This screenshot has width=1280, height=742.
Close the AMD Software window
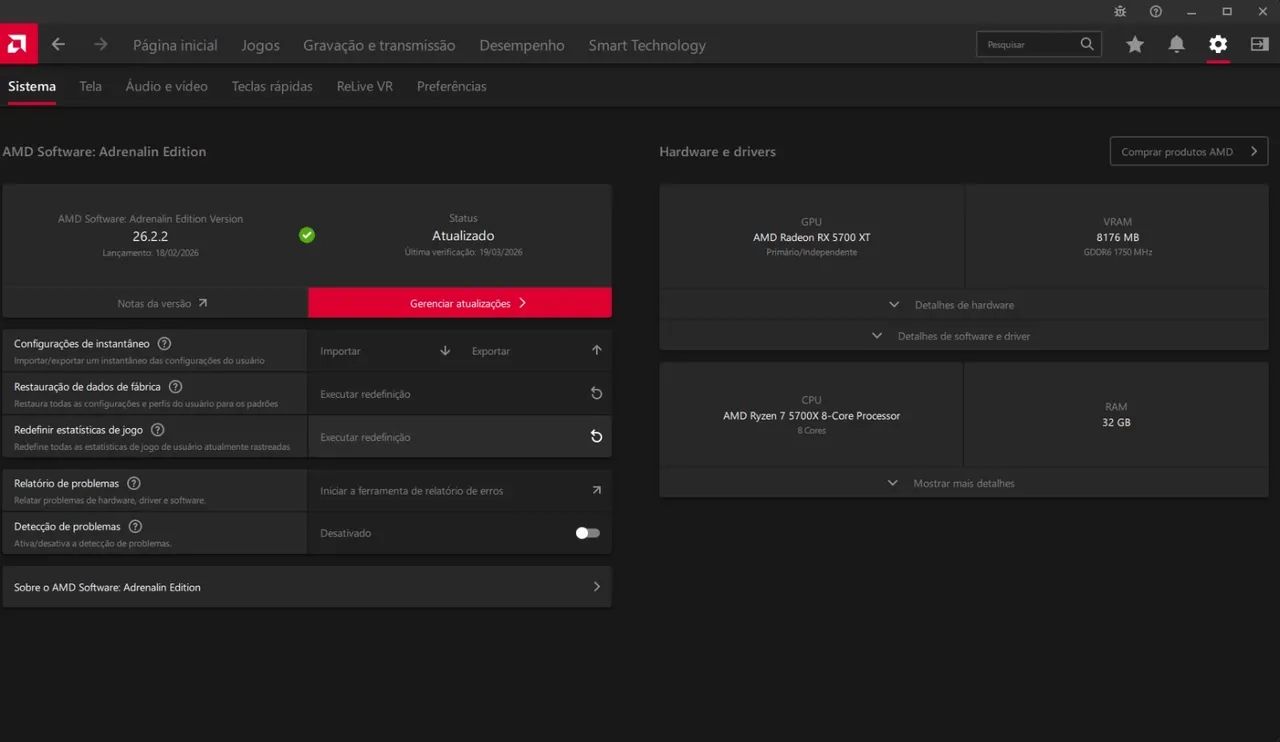(1263, 11)
